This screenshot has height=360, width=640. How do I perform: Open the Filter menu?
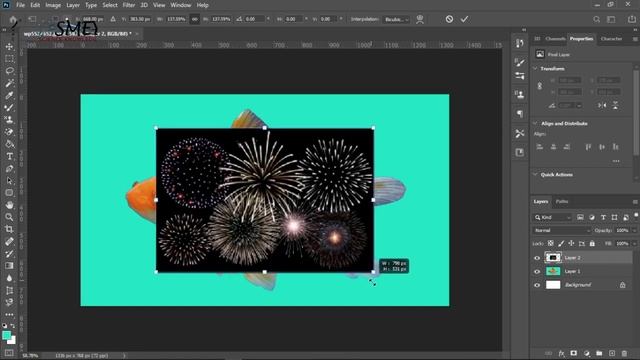coord(129,5)
